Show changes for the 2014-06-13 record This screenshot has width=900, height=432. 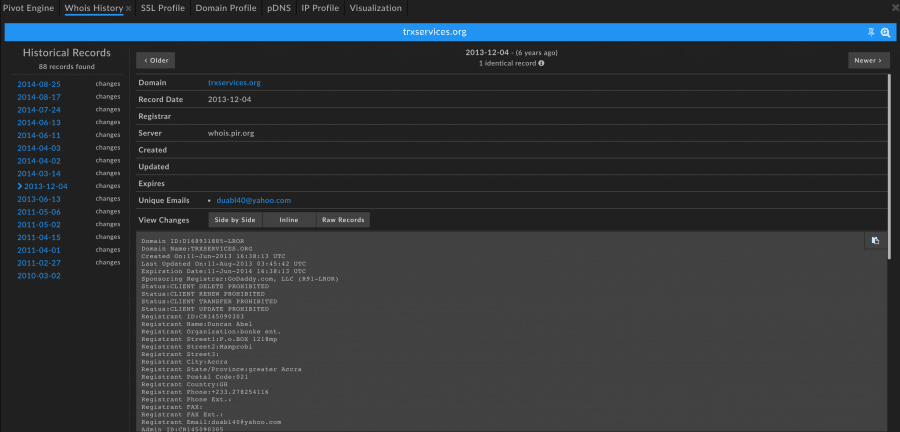point(108,122)
